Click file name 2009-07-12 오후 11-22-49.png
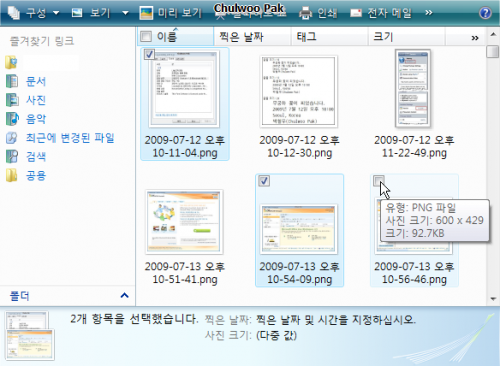The image size is (500, 366). coord(414,146)
